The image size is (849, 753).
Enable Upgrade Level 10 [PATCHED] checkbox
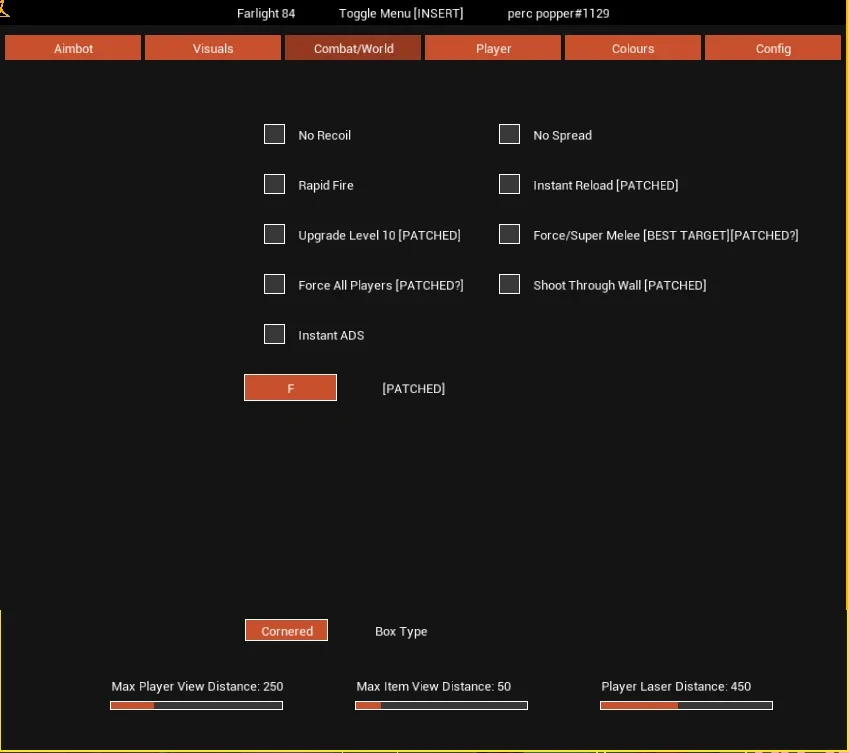tap(275, 234)
